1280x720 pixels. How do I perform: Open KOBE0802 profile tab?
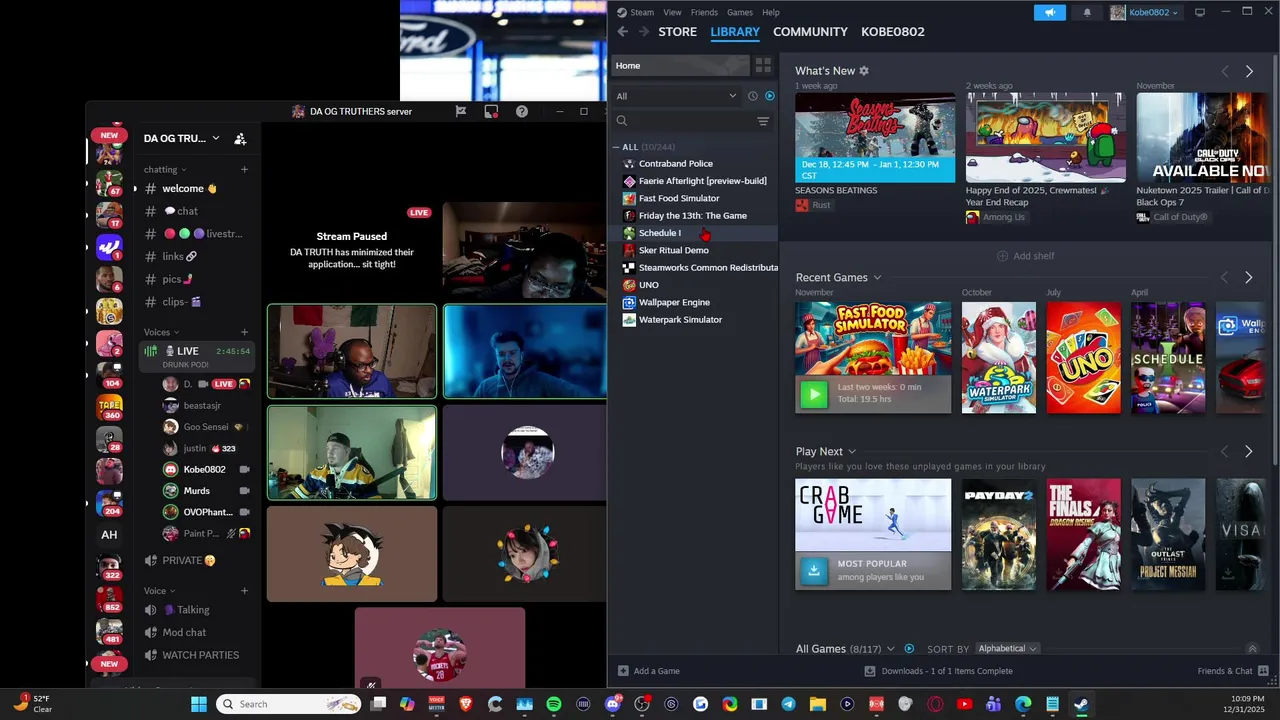[893, 32]
